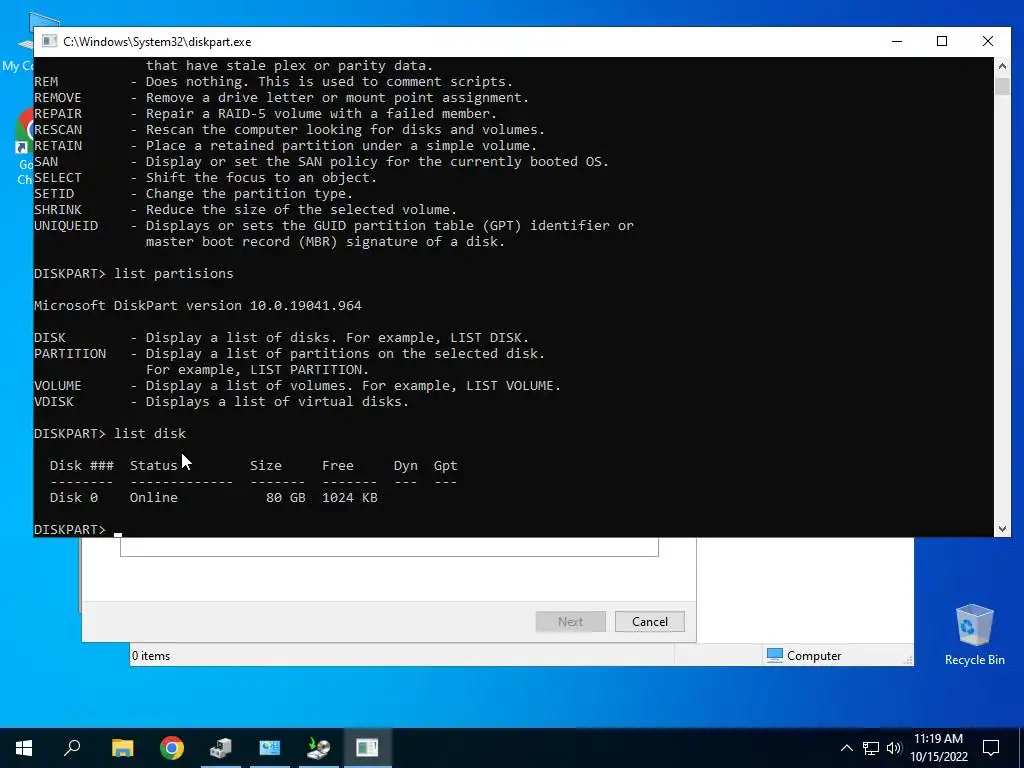Click console scrollbar up arrow
The width and height of the screenshot is (1024, 768).
point(1002,65)
